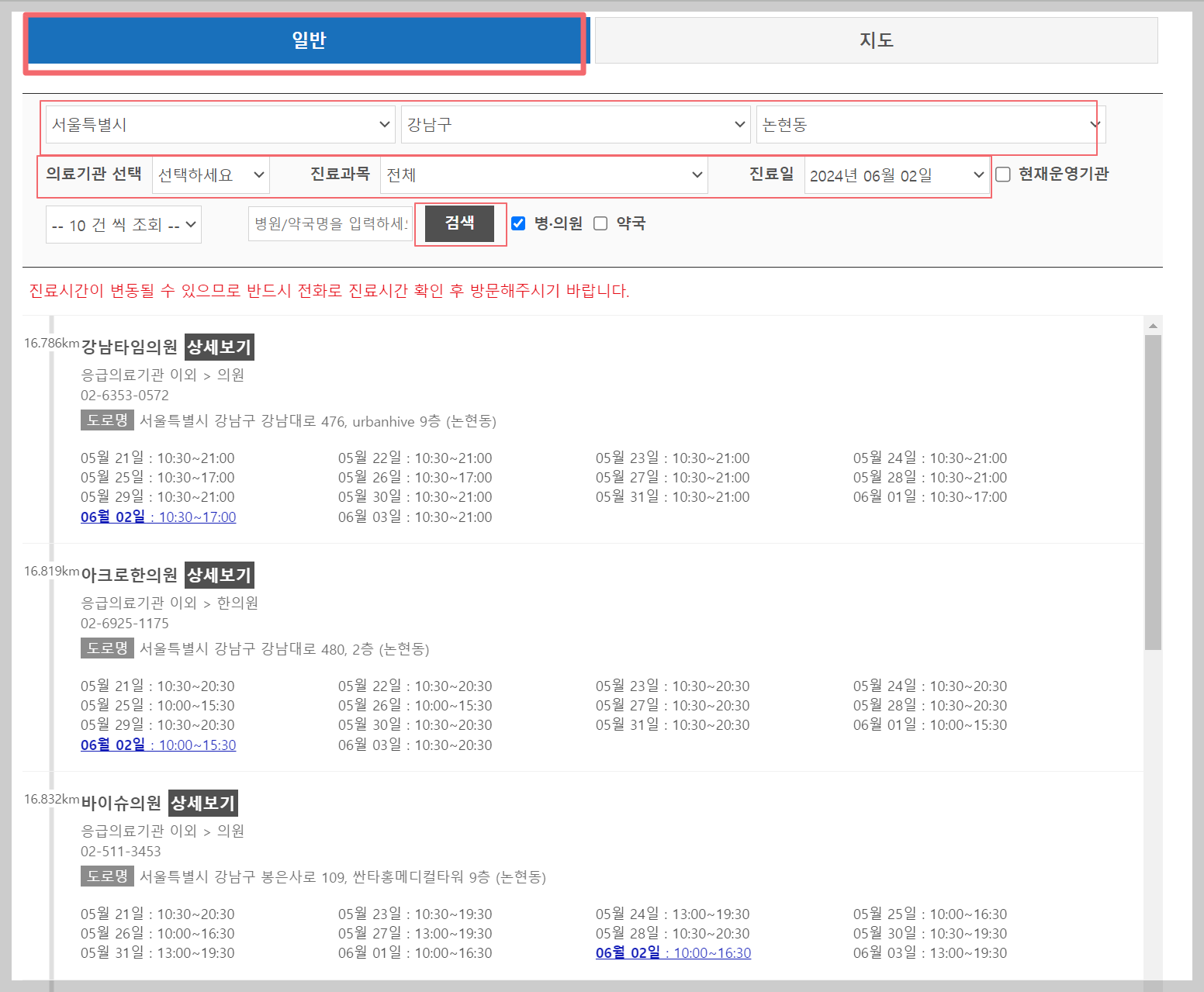Click the red notice about 진료시간 changes
This screenshot has height=992, width=1204.
(329, 291)
